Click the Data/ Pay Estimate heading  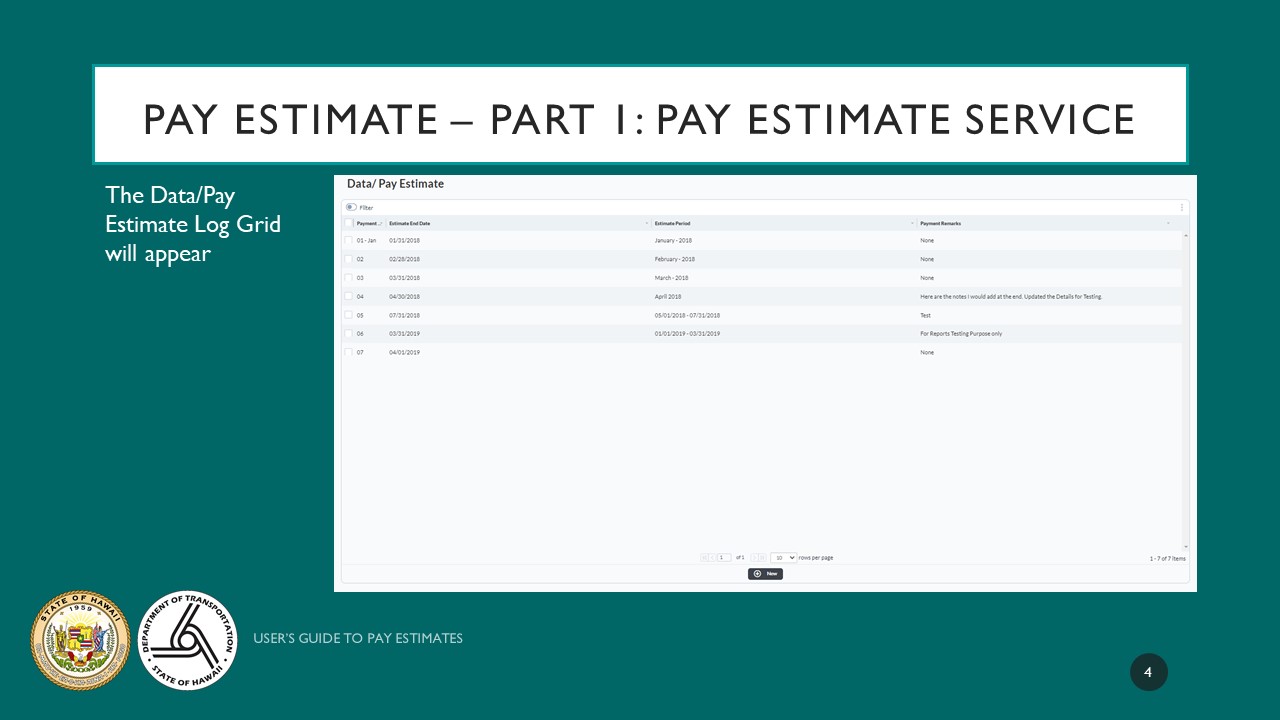click(395, 184)
